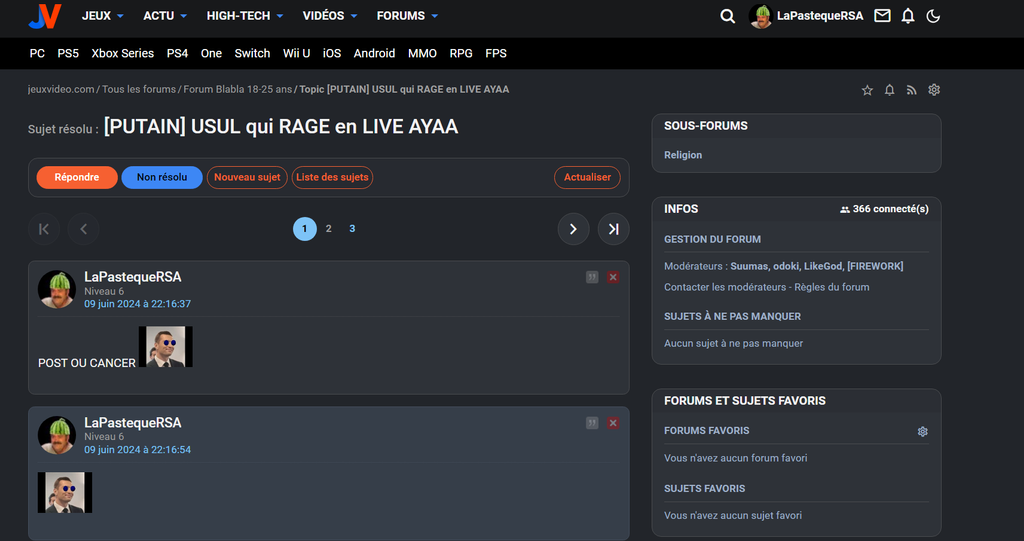Expand the FORUMS dropdown menu
The width and height of the screenshot is (1024, 541).
tap(407, 16)
